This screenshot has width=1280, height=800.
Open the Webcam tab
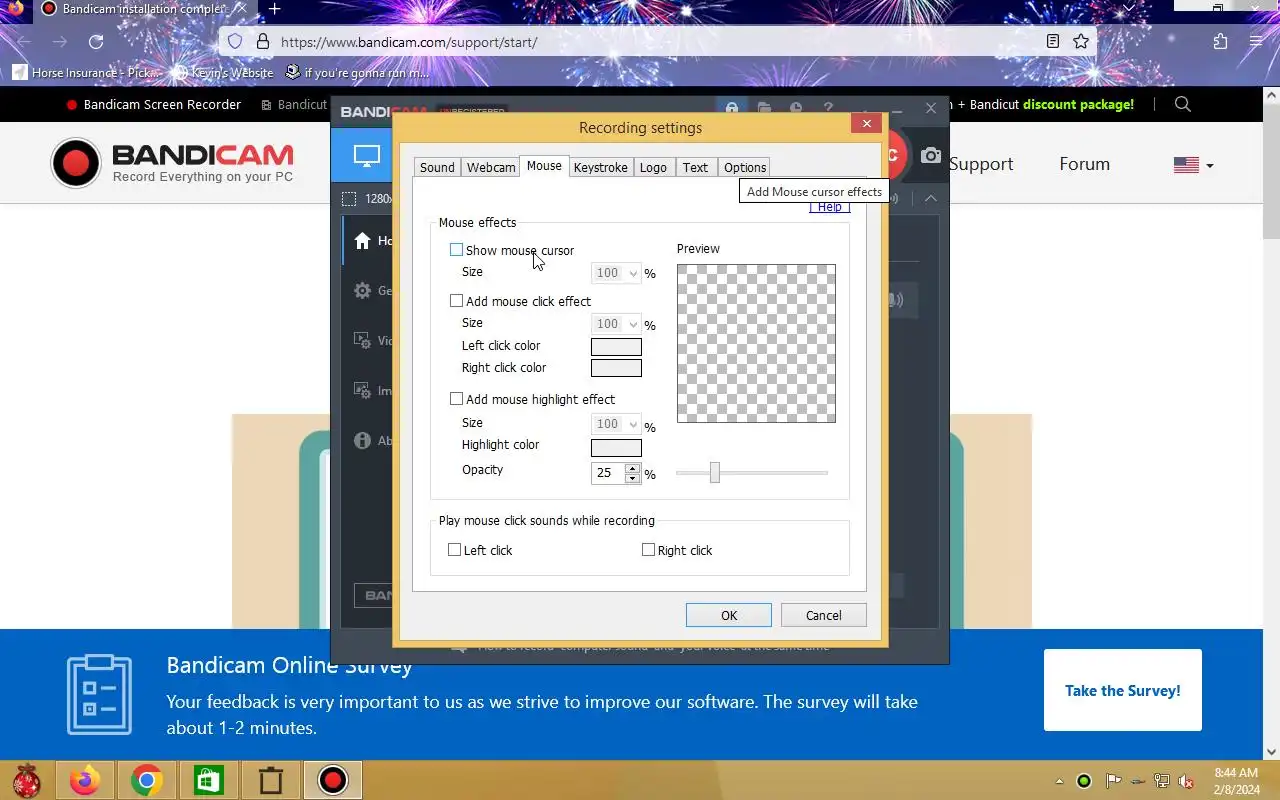tap(491, 167)
